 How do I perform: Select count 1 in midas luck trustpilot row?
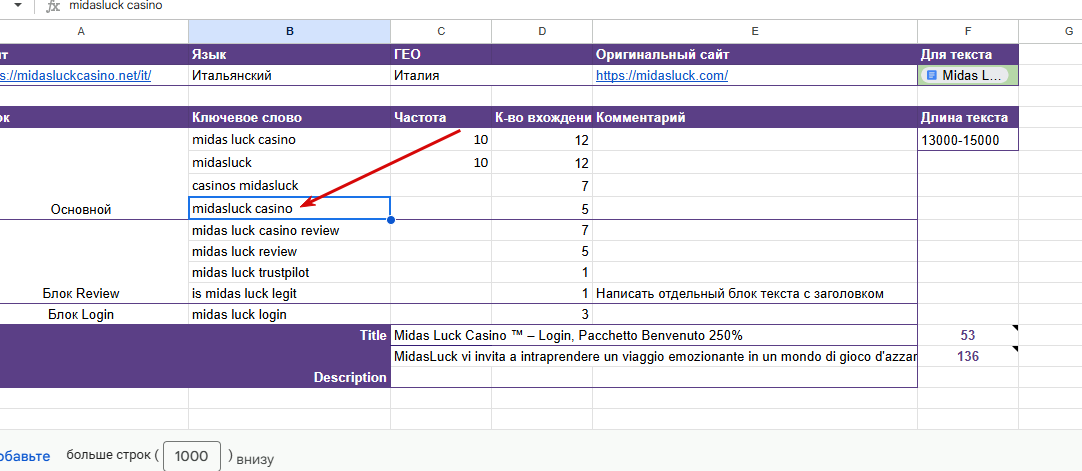coord(542,272)
